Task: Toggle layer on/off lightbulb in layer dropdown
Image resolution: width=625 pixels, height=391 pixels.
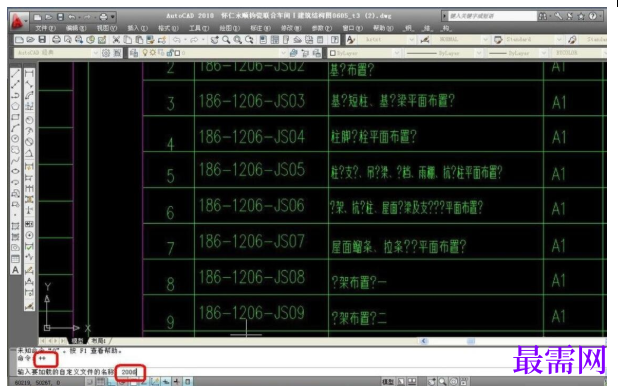Action: click(145, 53)
